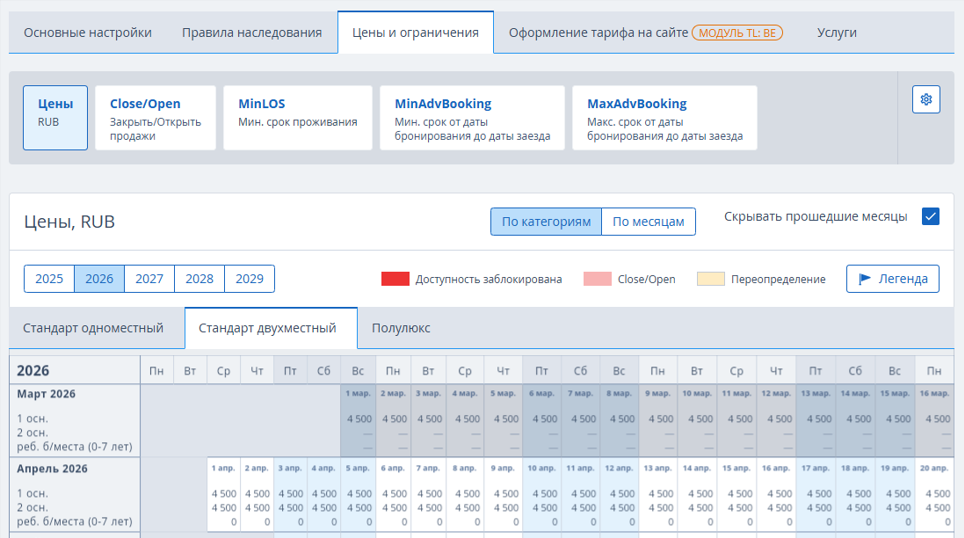The width and height of the screenshot is (964, 538).
Task: Select year 2027
Action: [149, 279]
